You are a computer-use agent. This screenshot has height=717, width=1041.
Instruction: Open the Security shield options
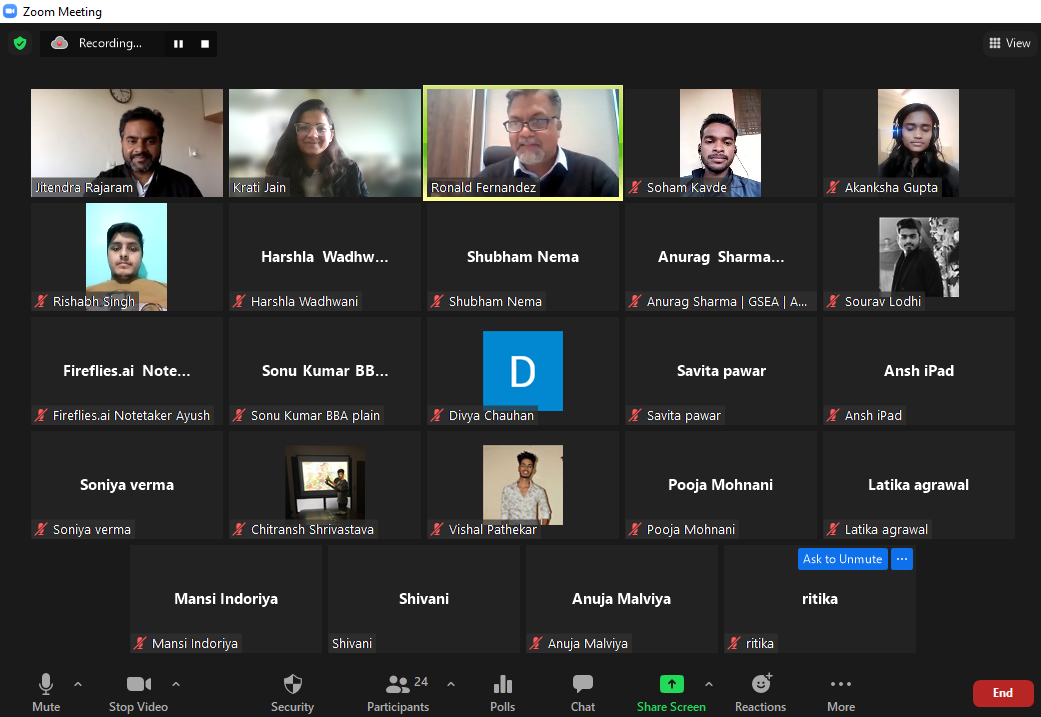[x=292, y=692]
